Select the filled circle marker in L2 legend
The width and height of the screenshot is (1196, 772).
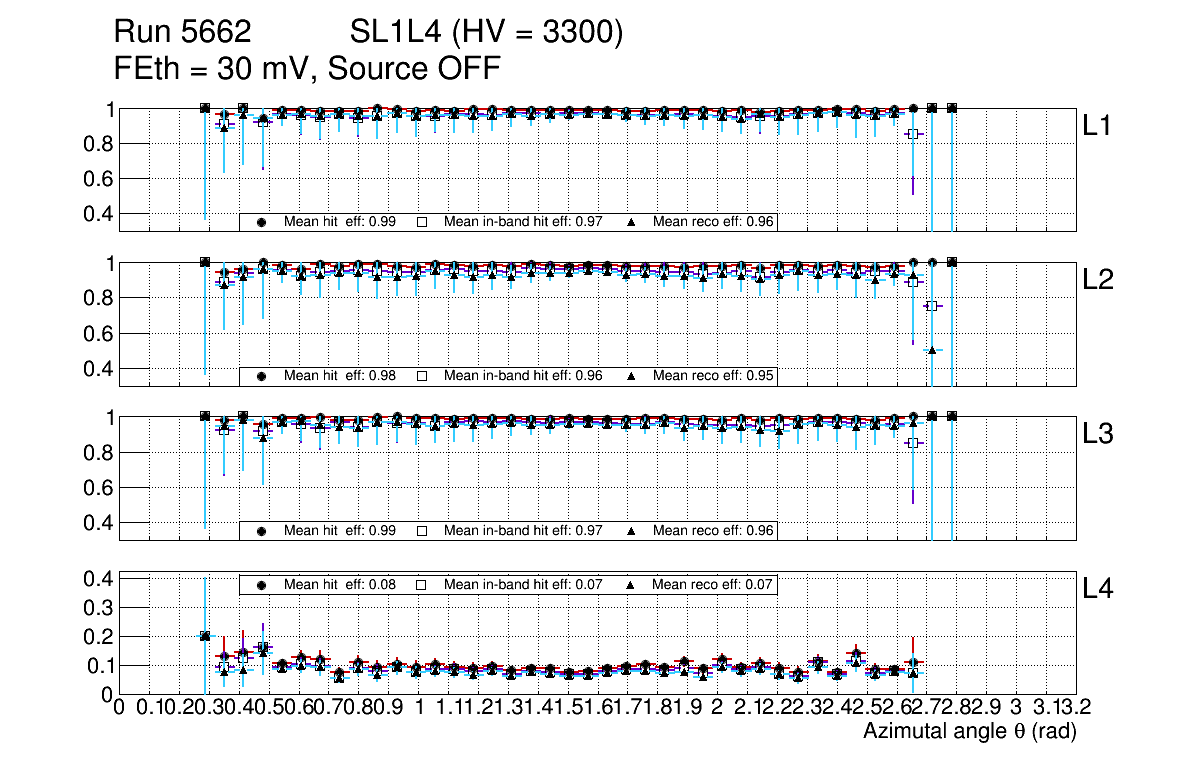261,376
